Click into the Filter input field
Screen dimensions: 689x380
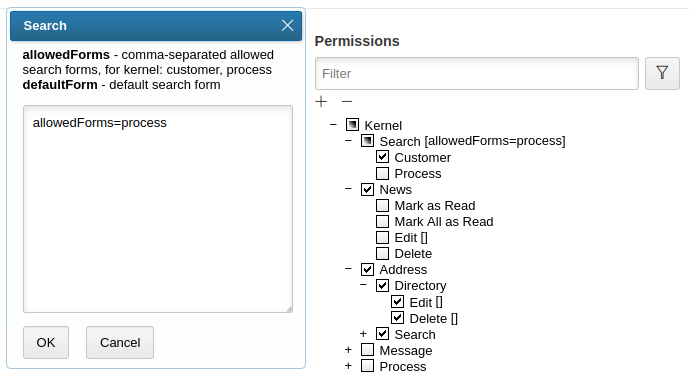point(477,73)
